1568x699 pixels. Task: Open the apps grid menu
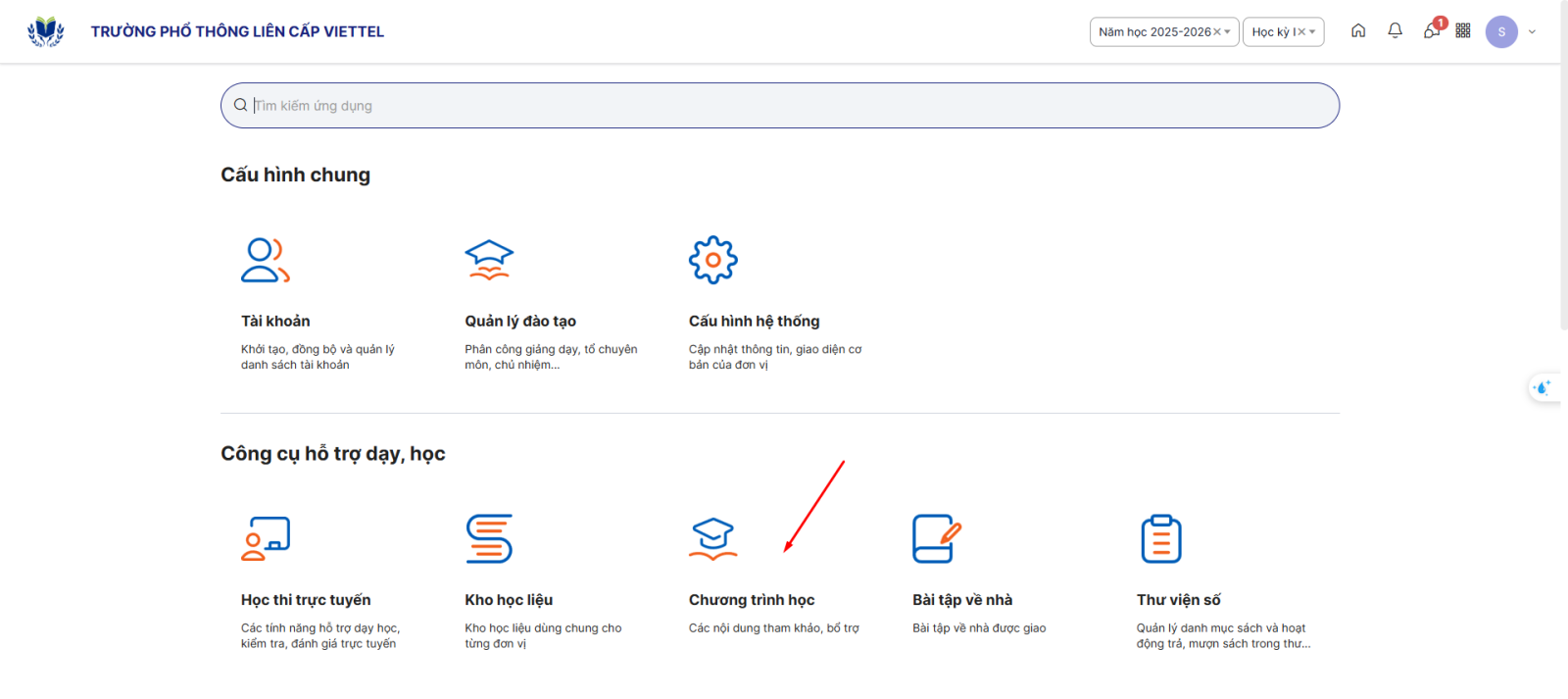click(x=1463, y=31)
